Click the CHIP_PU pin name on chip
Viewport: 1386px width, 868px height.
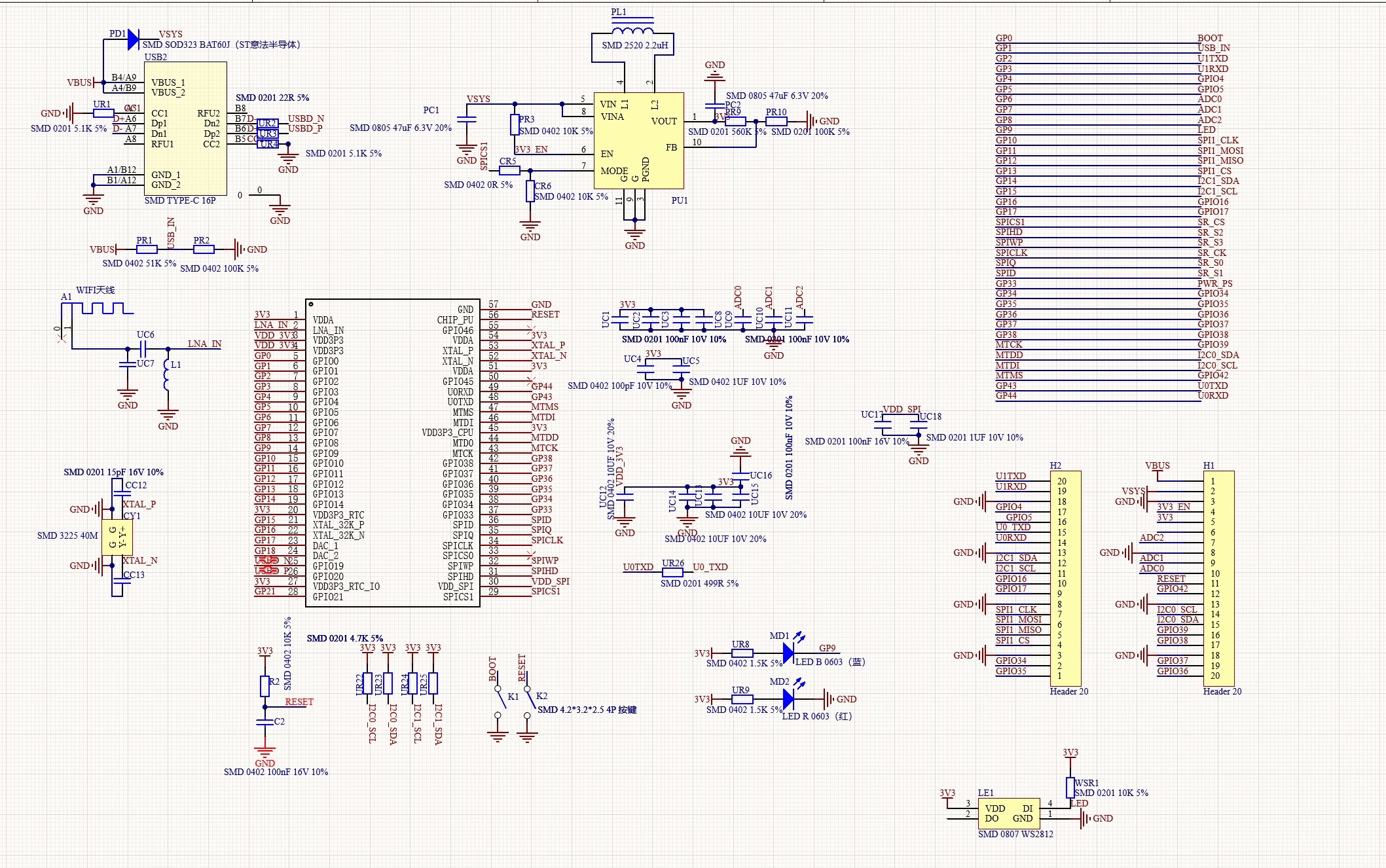(x=455, y=320)
